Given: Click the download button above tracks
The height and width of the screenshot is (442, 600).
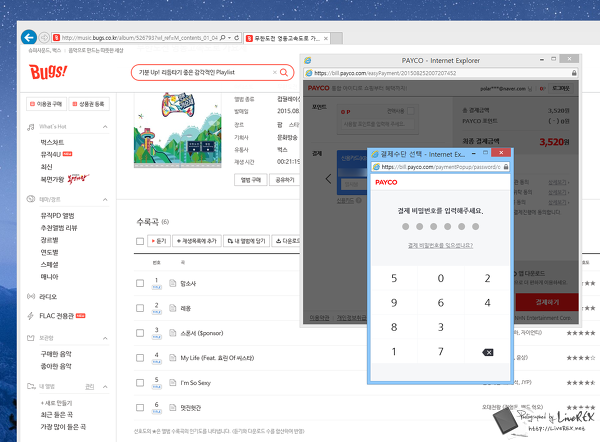Looking at the screenshot, I should (x=287, y=241).
